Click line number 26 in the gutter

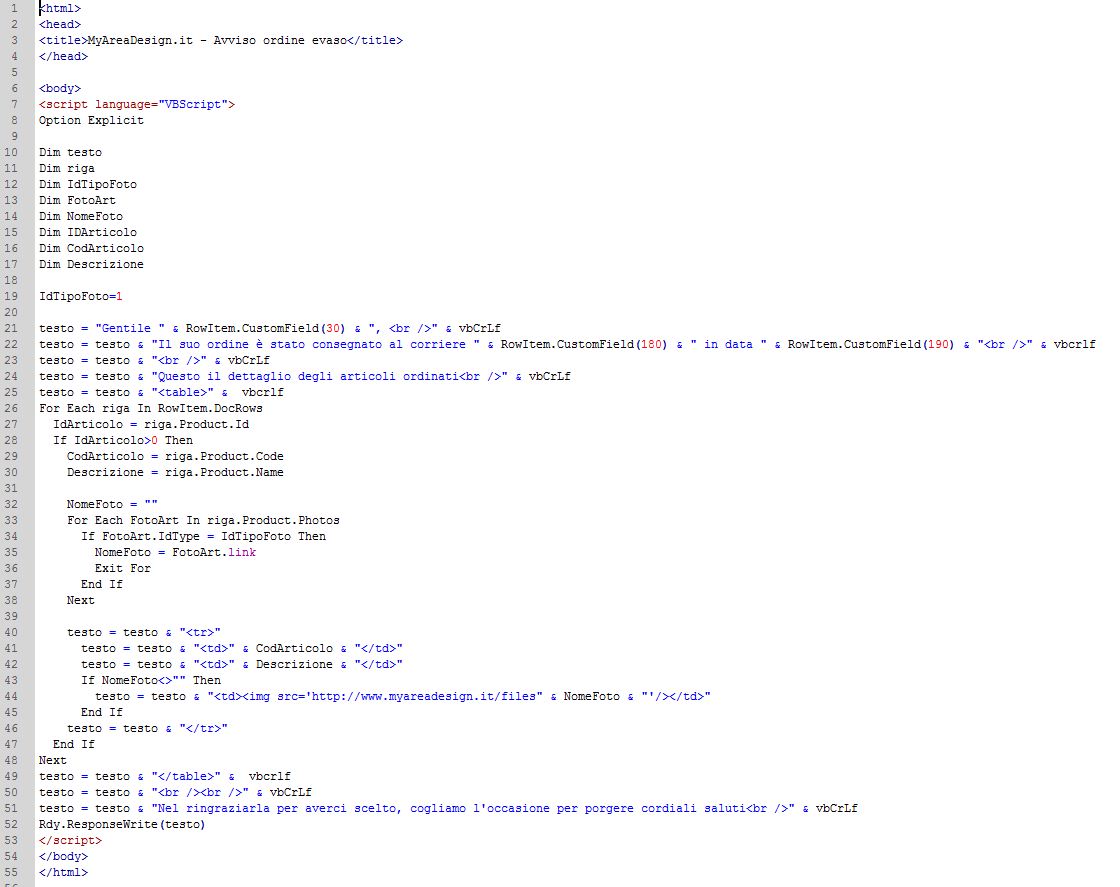point(11,409)
